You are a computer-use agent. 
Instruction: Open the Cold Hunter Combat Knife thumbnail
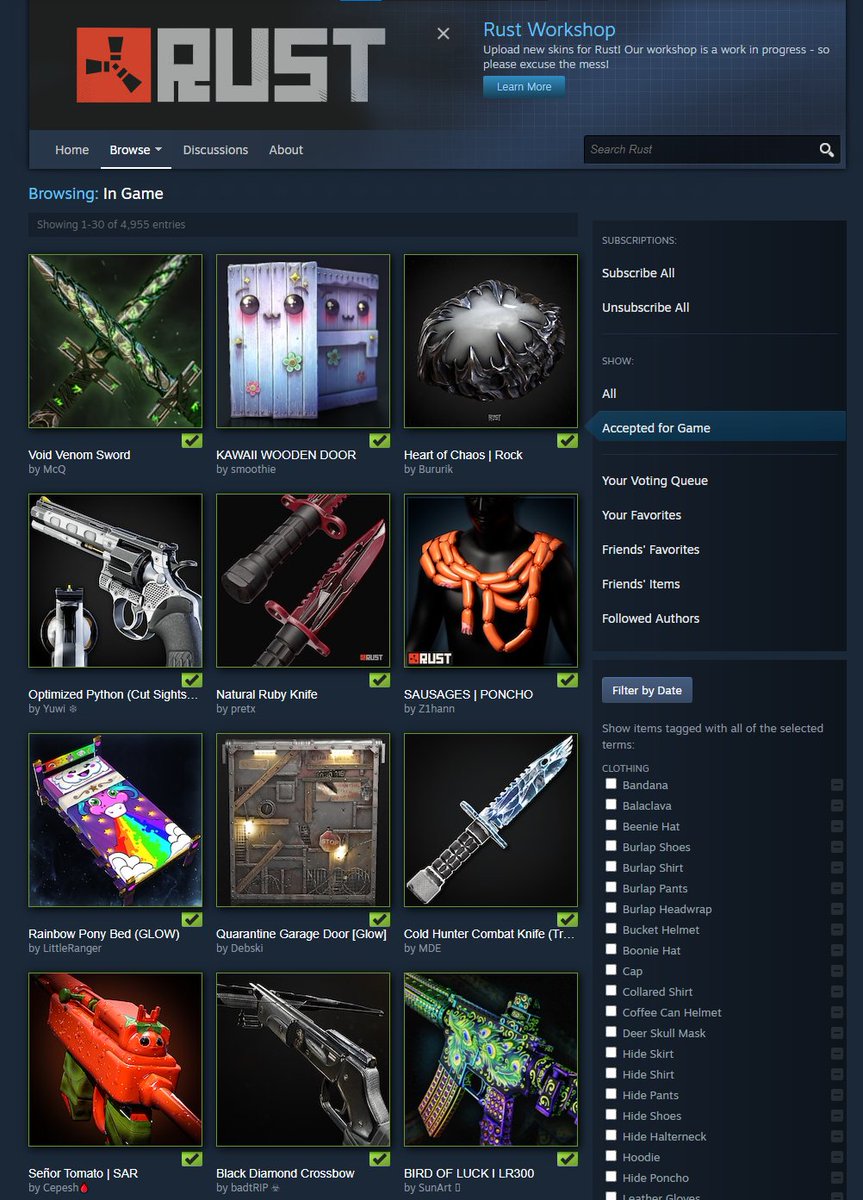[x=491, y=820]
